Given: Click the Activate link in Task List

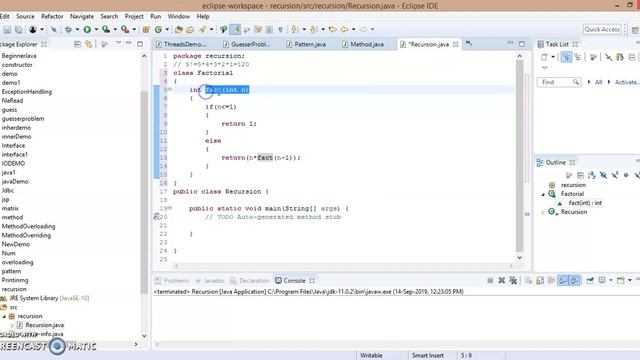Looking at the screenshot, I should [627, 82].
